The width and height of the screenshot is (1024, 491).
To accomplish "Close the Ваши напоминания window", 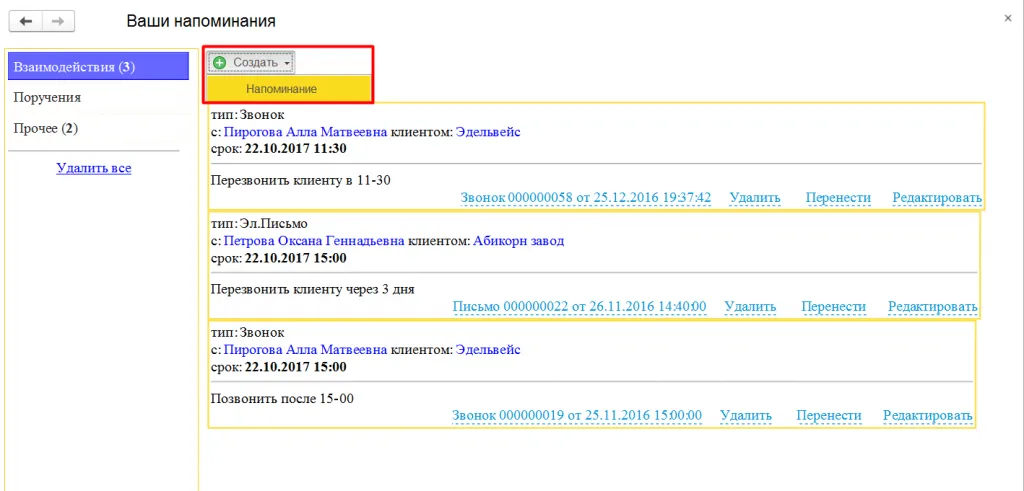I will (x=1008, y=19).
